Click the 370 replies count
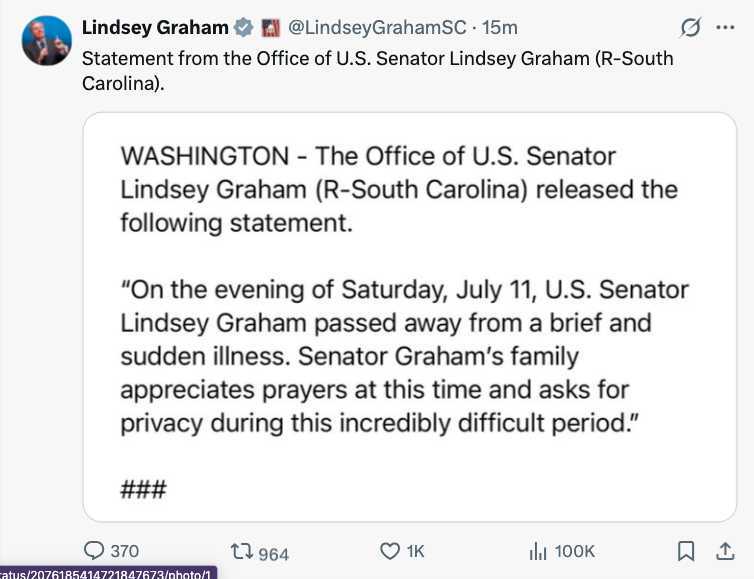754x579 pixels. 125,551
